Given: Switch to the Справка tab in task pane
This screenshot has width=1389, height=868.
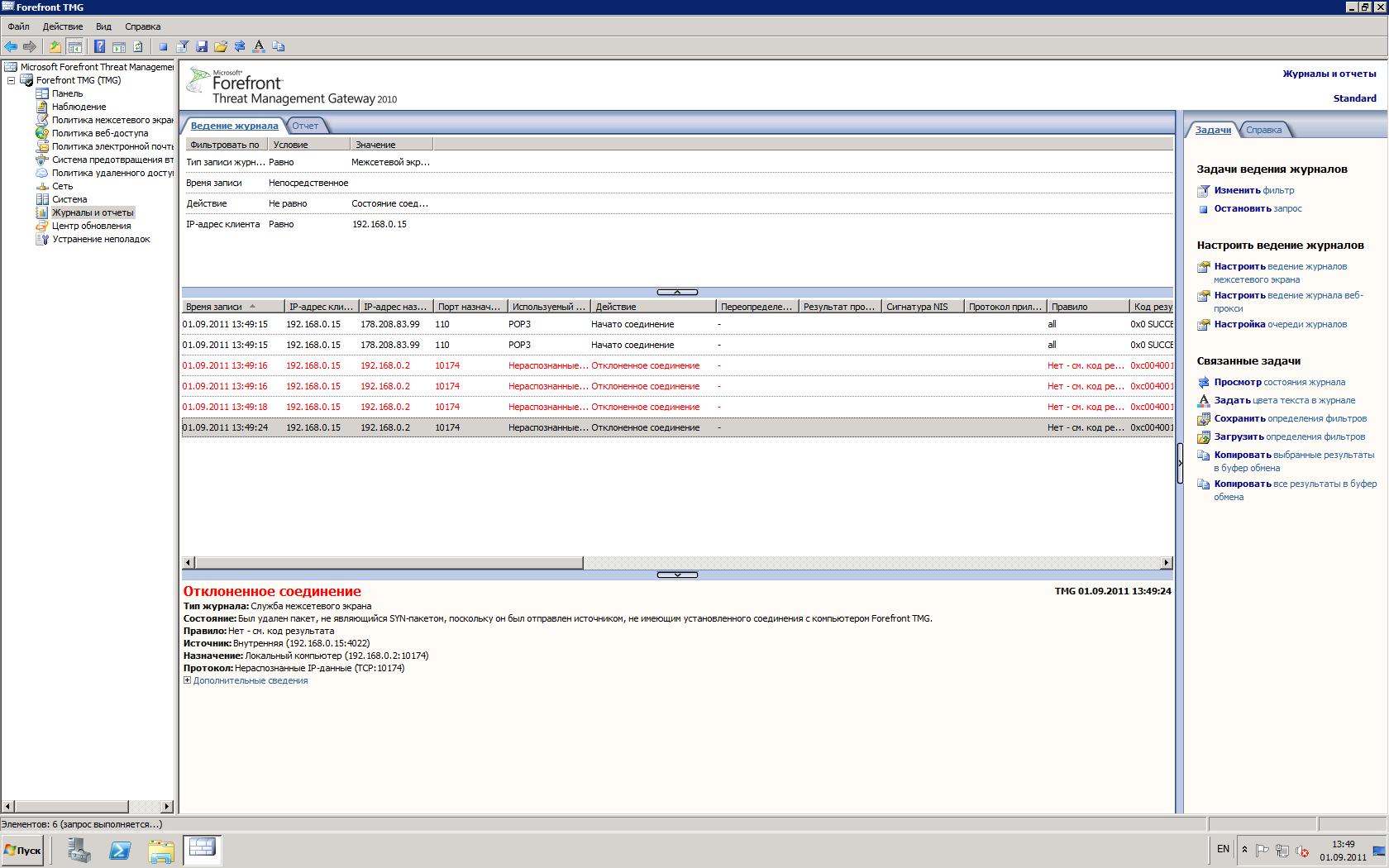Looking at the screenshot, I should (x=1263, y=130).
